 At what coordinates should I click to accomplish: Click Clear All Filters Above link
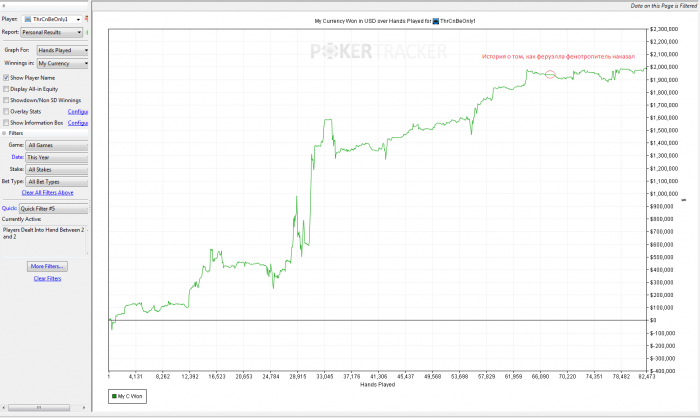tap(47, 192)
